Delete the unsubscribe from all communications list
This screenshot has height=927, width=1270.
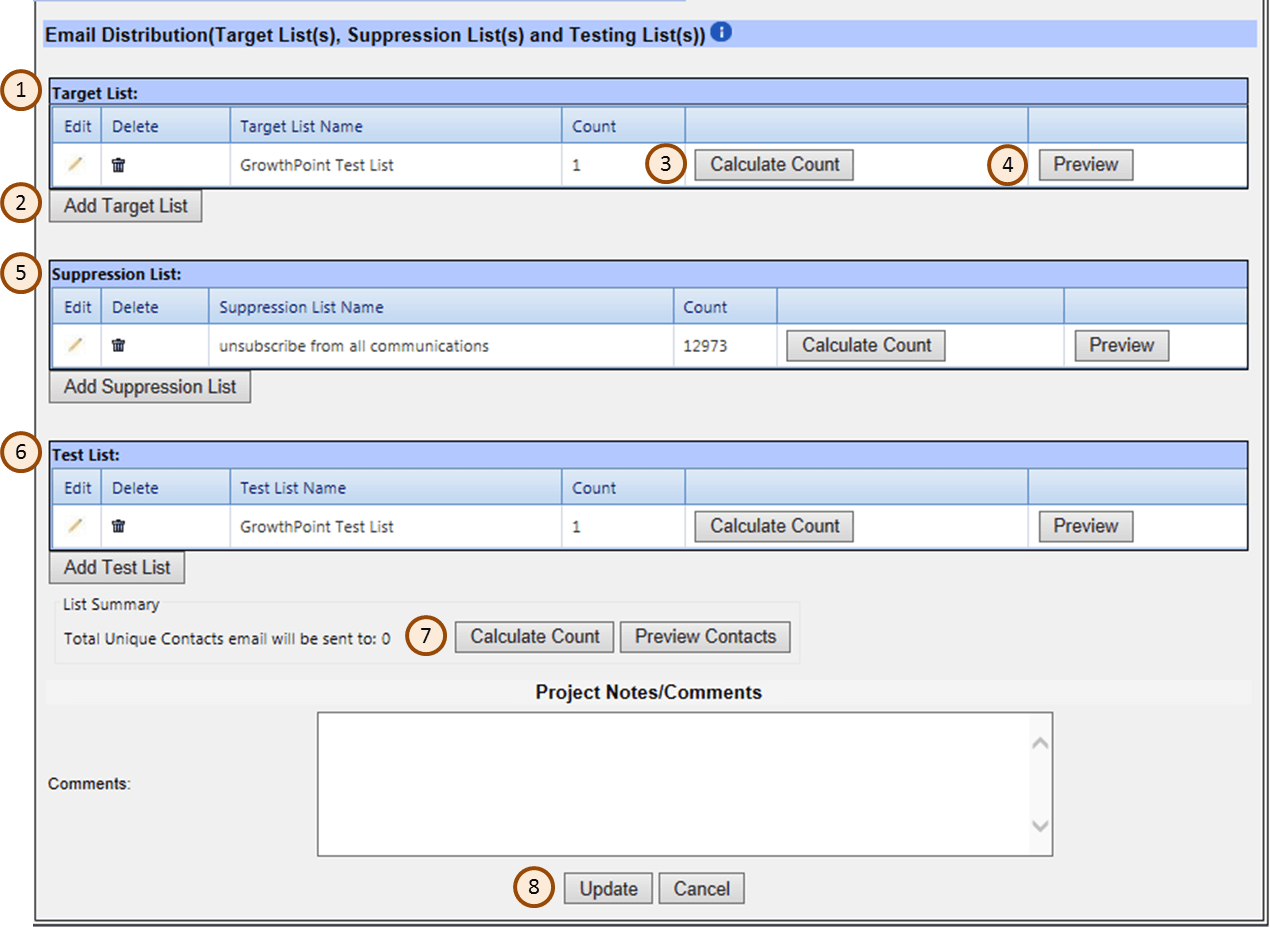coord(118,345)
